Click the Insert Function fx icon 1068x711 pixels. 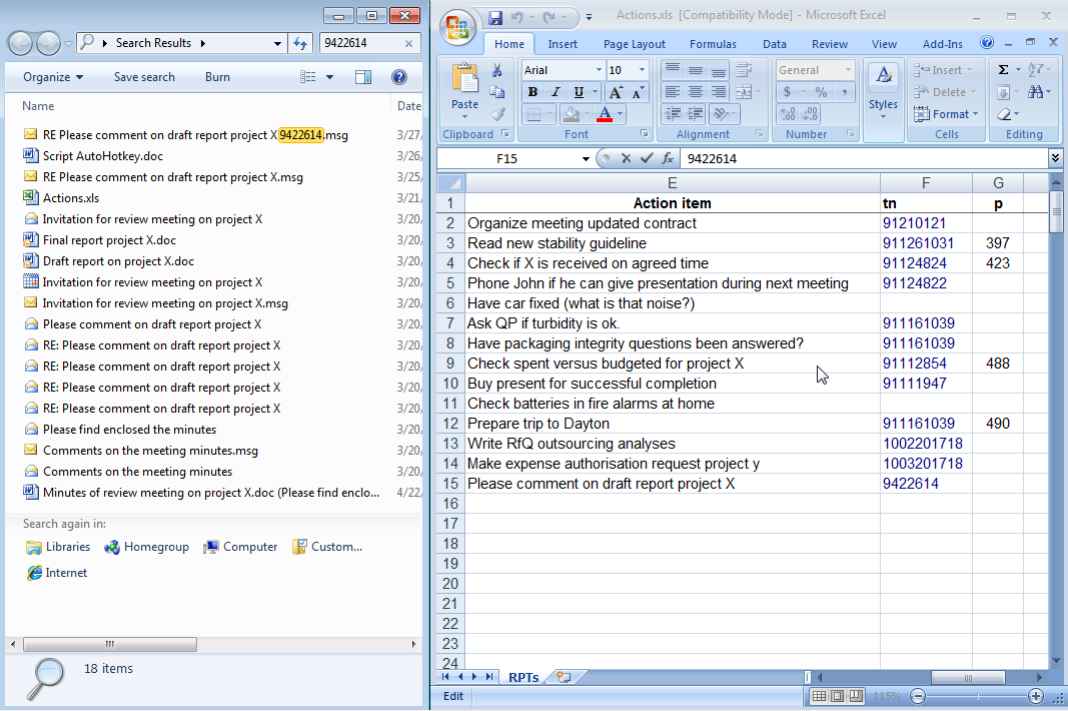coord(665,158)
